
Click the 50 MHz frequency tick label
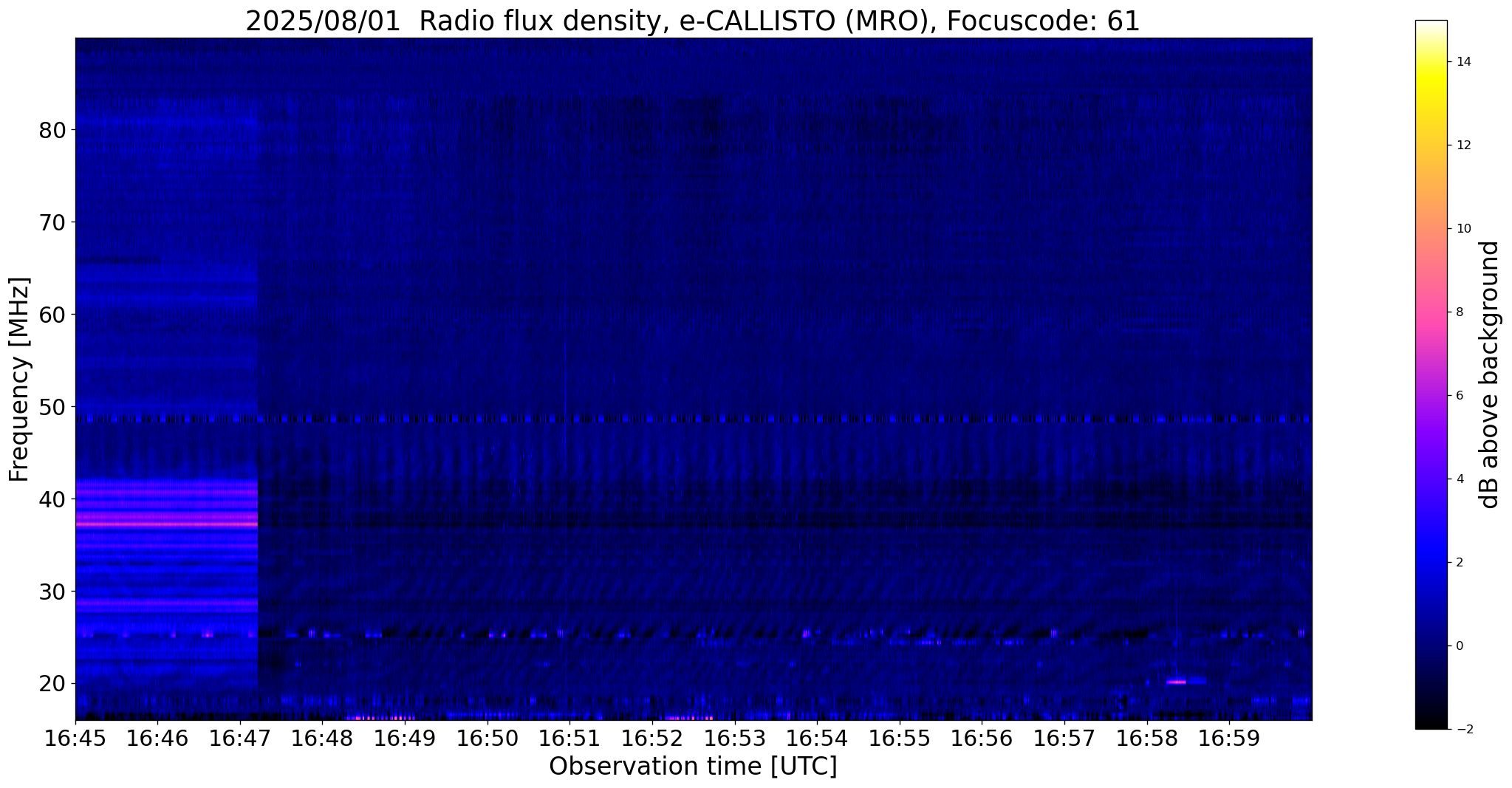52,407
